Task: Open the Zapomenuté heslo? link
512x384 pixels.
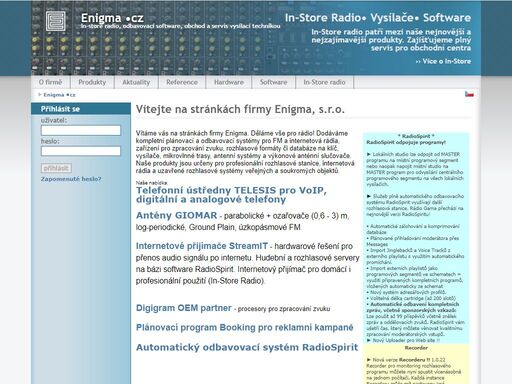Action: pos(71,179)
